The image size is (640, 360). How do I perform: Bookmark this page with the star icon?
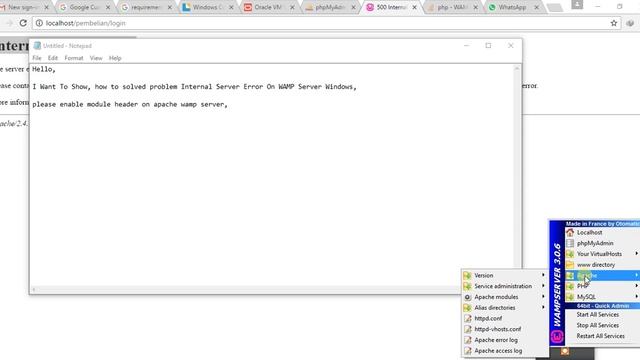click(613, 23)
